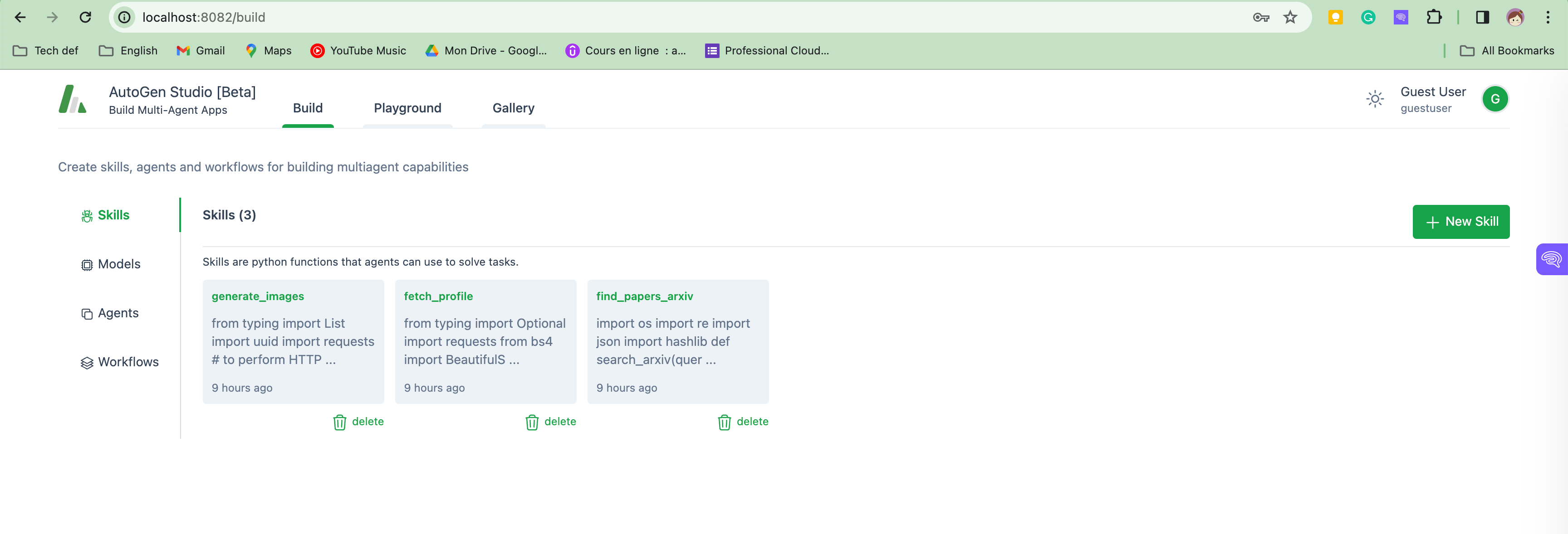
Task: Delete the find_papers_arxiv skill
Action: click(743, 422)
